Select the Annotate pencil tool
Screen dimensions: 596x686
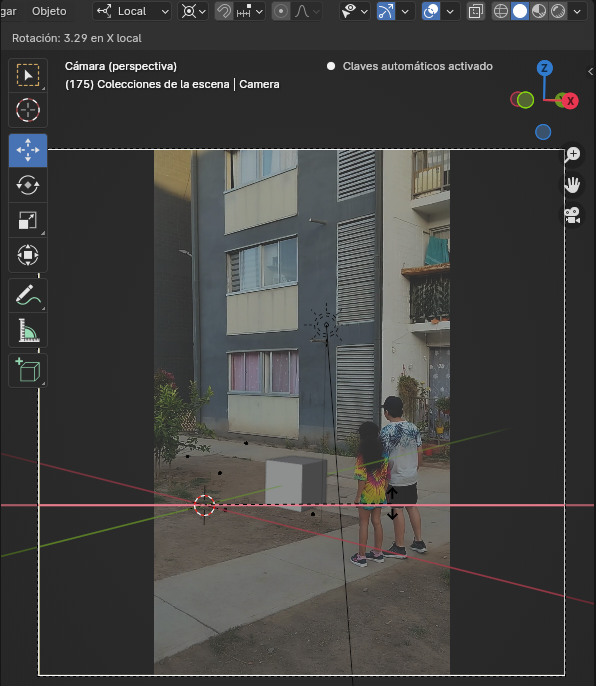28,295
